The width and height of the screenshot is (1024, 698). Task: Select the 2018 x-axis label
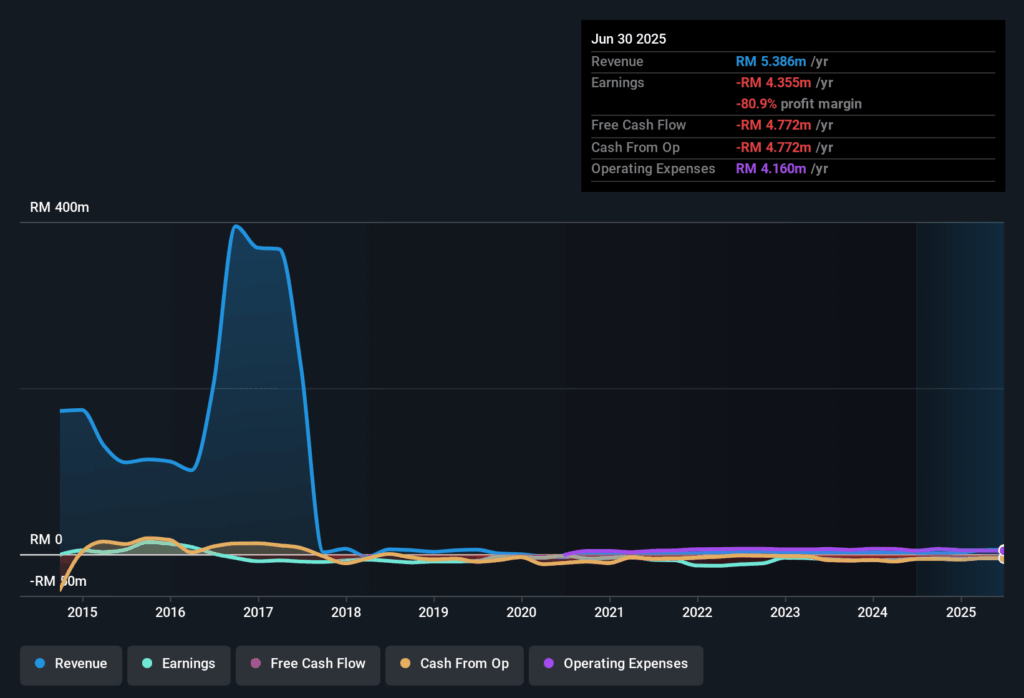(x=346, y=611)
